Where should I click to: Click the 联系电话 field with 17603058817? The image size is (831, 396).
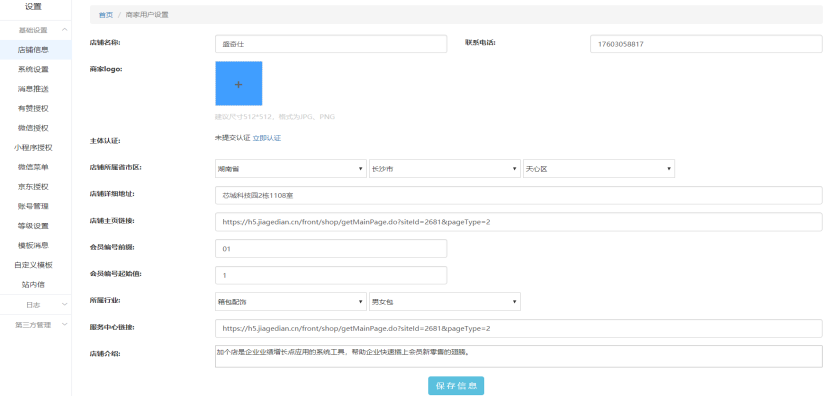pos(706,44)
